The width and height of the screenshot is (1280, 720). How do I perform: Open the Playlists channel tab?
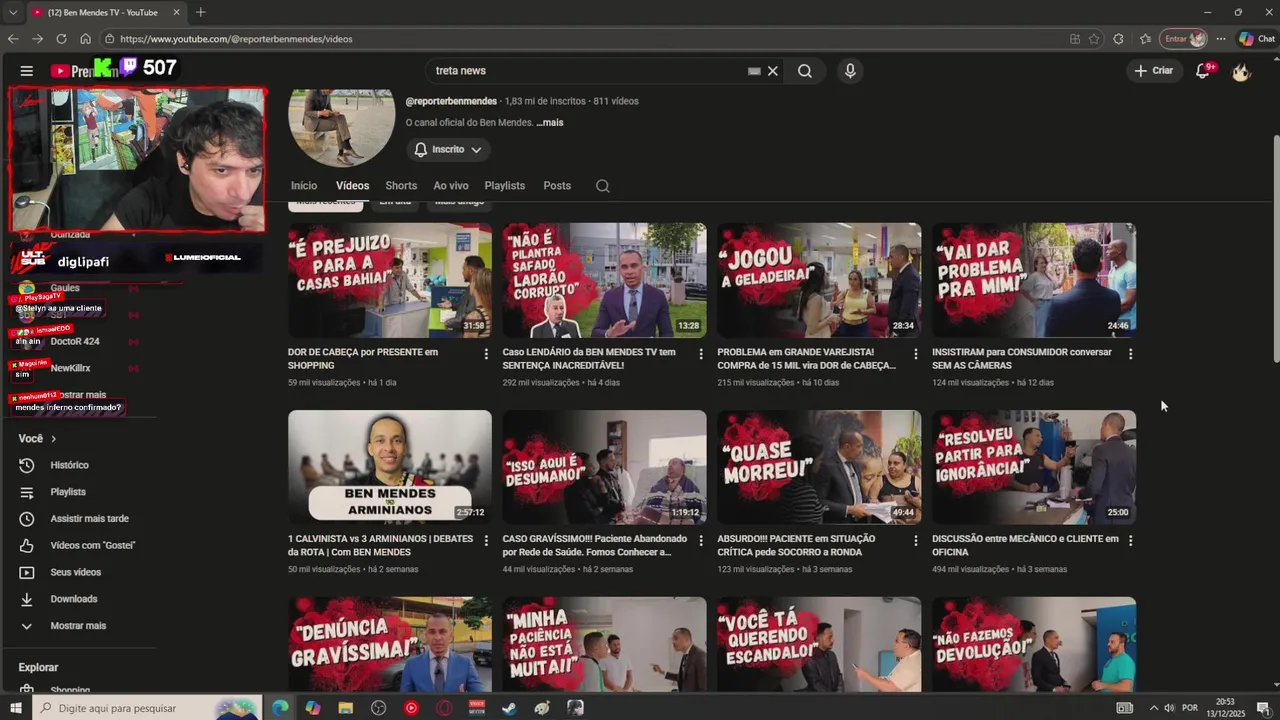[x=505, y=186]
